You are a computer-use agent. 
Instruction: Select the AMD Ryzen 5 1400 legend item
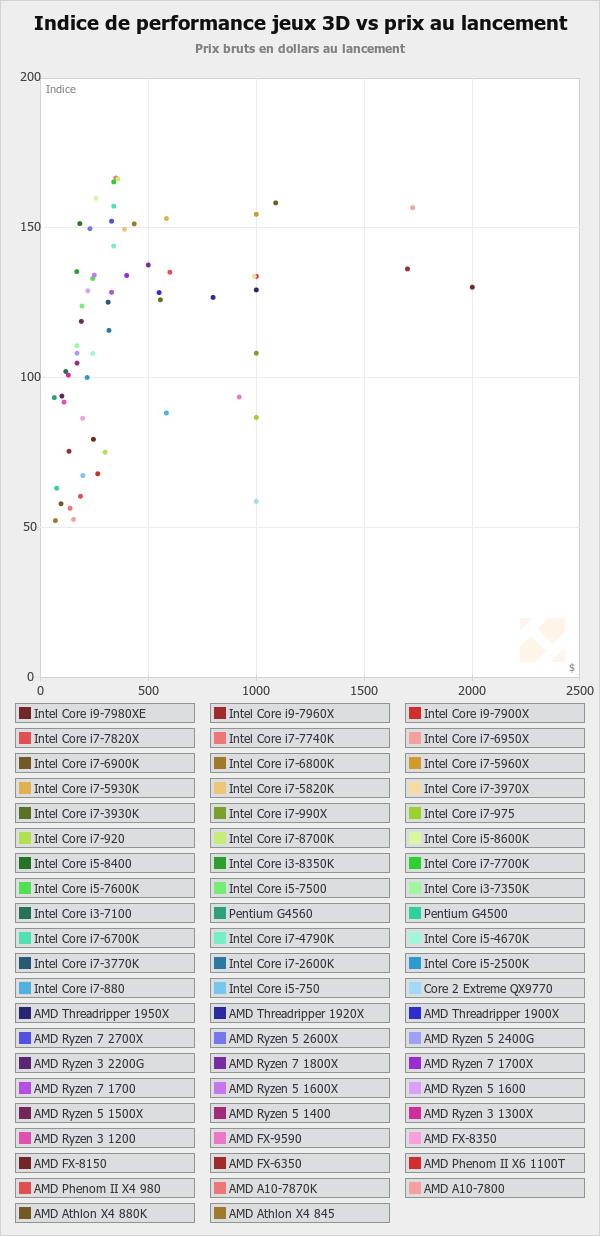(x=300, y=1113)
